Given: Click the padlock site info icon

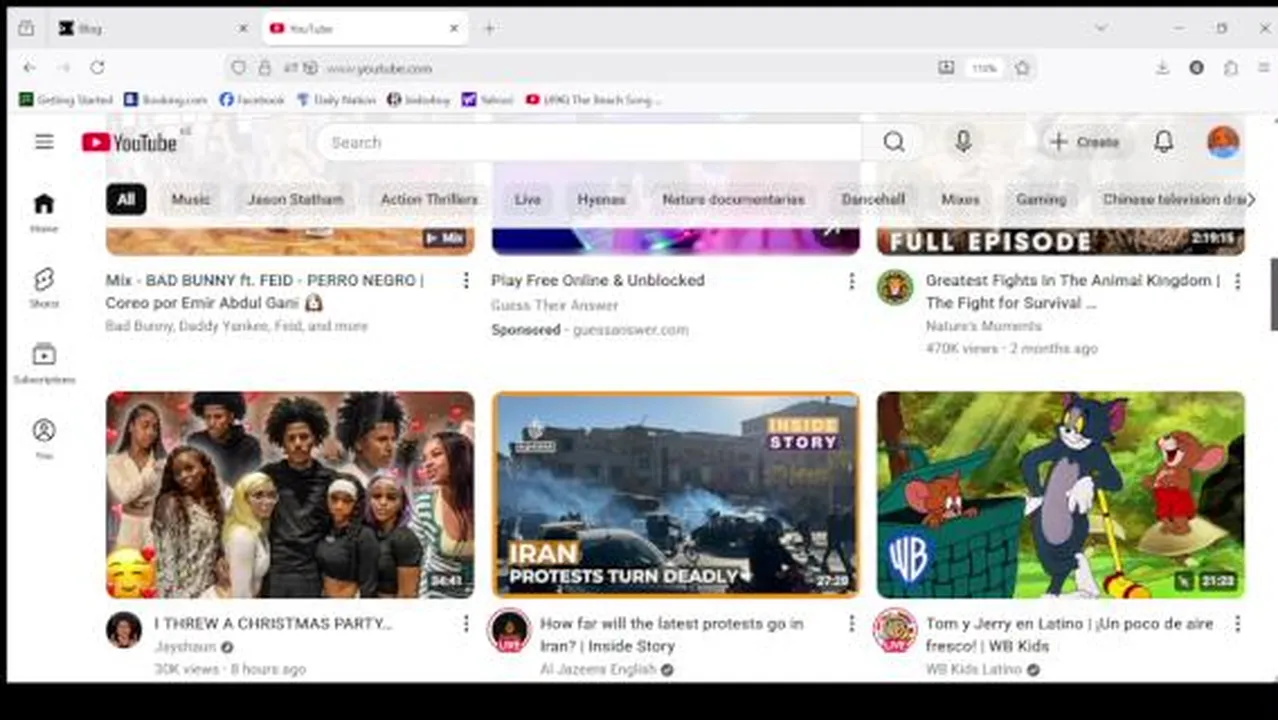Looking at the screenshot, I should (x=264, y=68).
